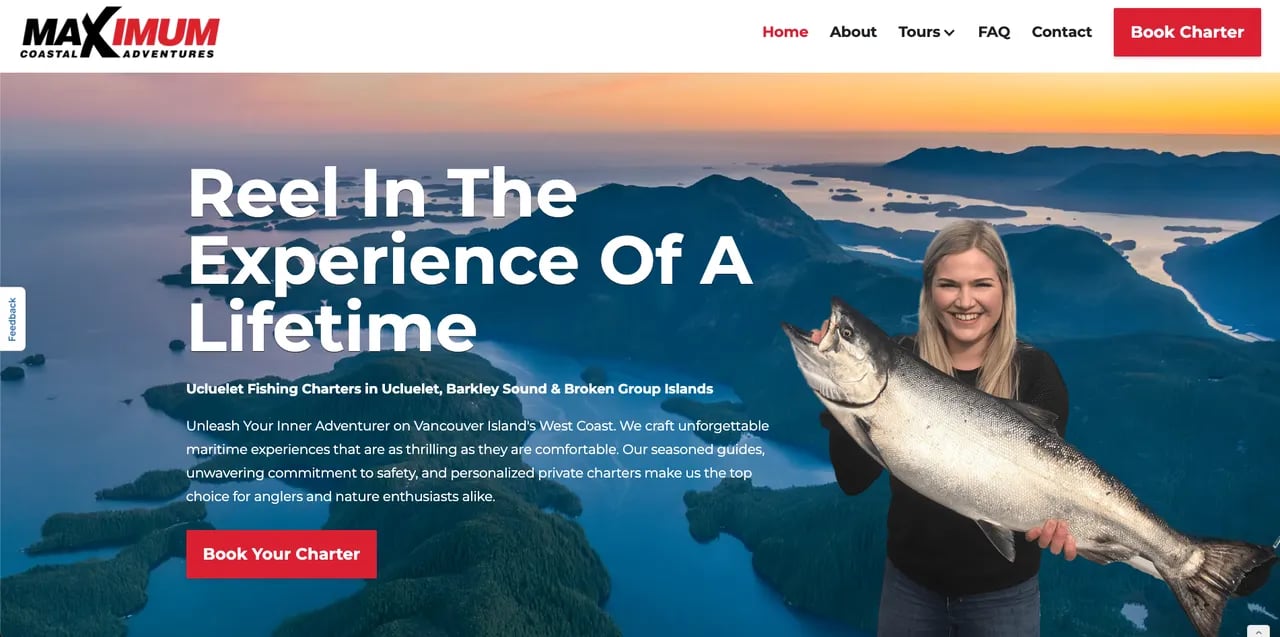
Task: Click the Ucluelet Fishing Charters subheading
Action: (450, 388)
